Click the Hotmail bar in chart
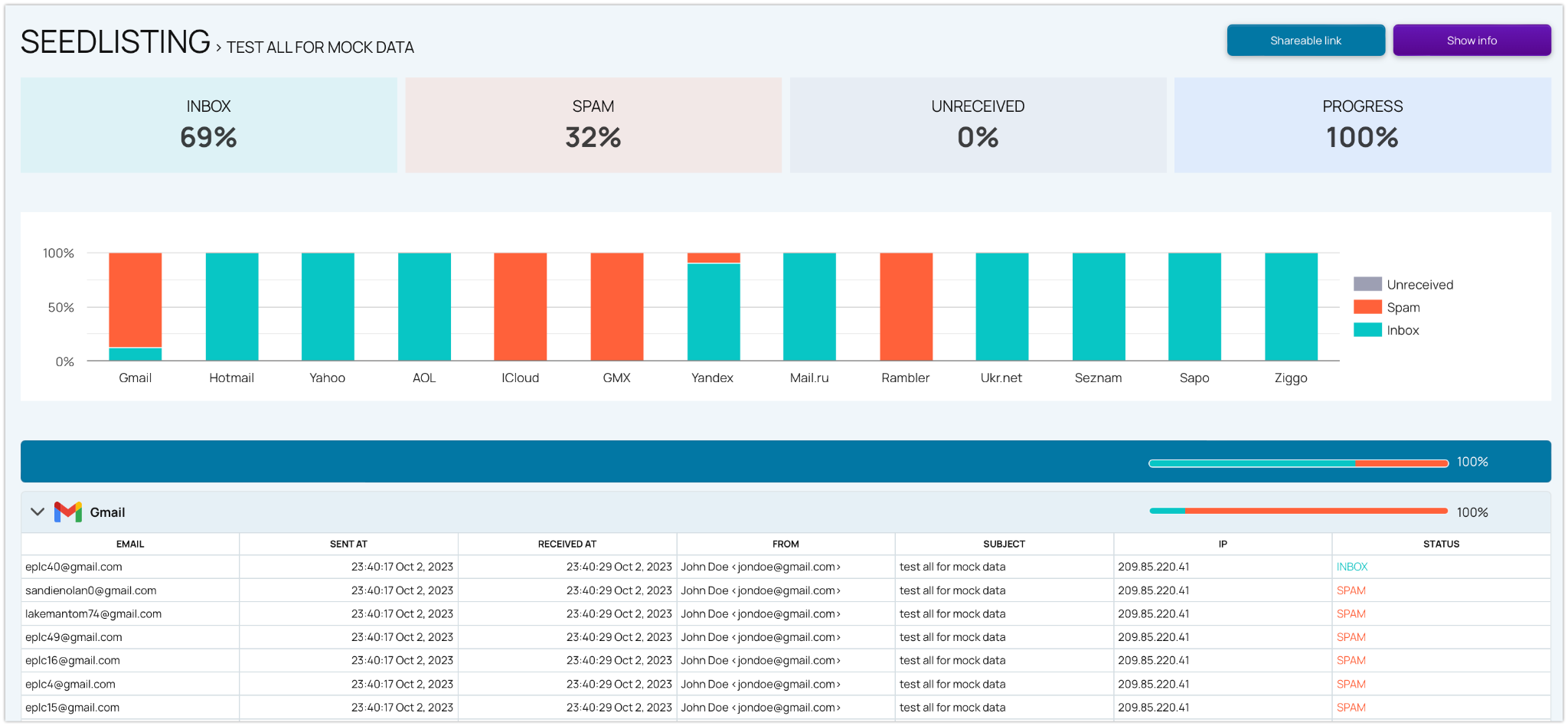The height and width of the screenshot is (726, 1568). tap(232, 306)
